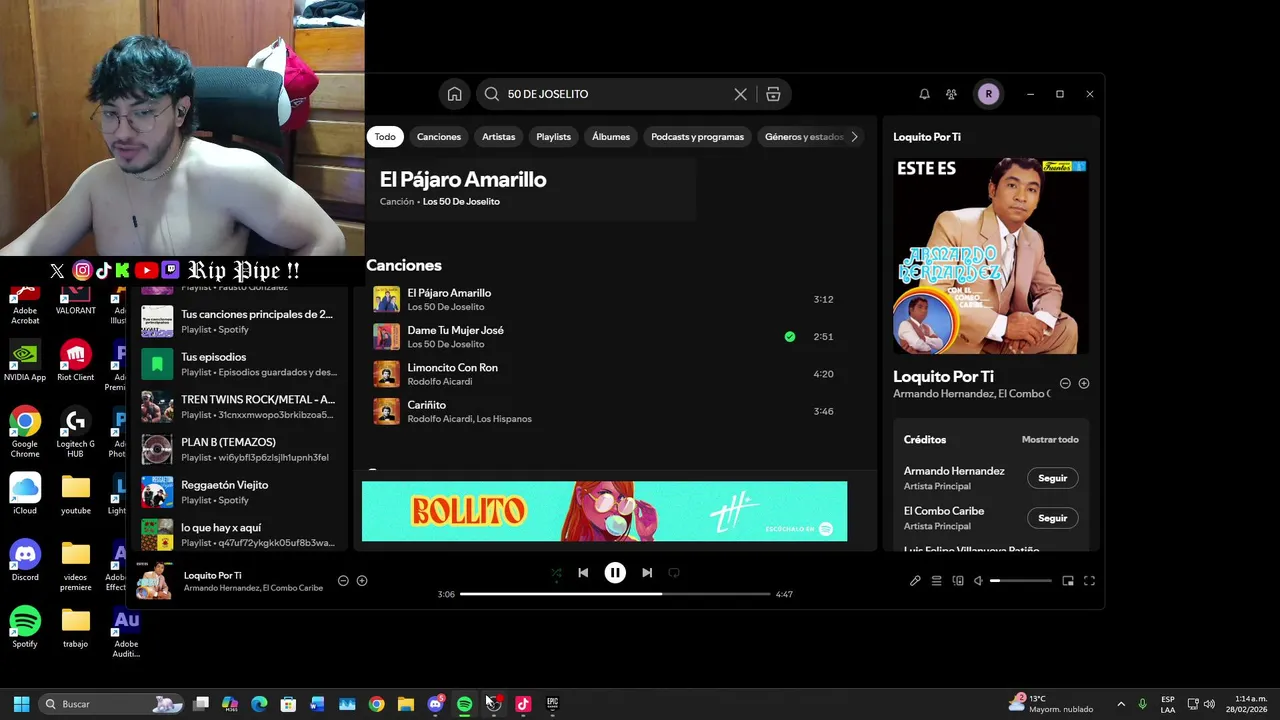Hide Loquito Por Ti using minus icon in player bar

(x=343, y=581)
